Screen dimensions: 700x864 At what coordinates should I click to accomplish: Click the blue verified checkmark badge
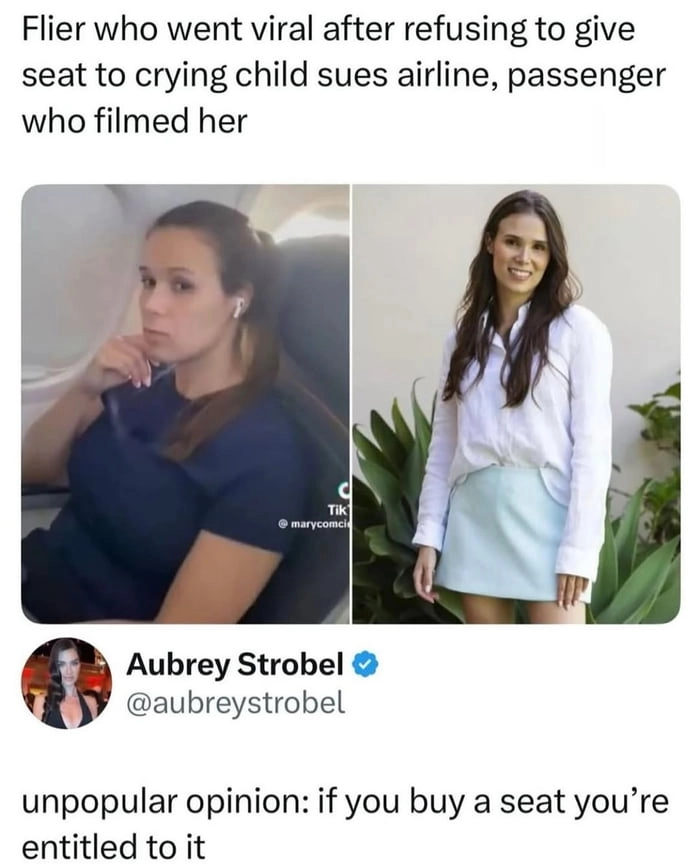(x=365, y=665)
